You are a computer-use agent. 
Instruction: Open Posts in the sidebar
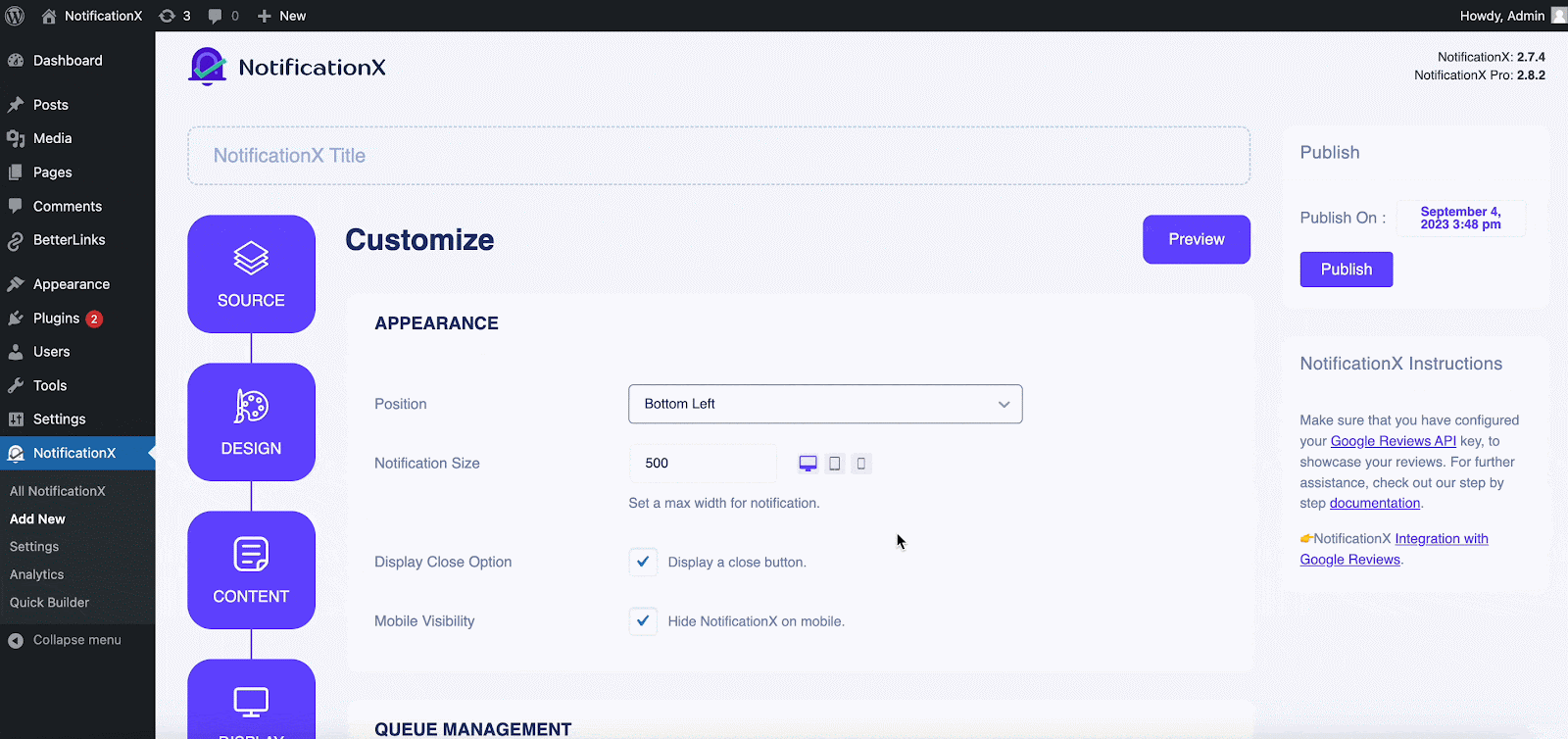[x=77, y=105]
